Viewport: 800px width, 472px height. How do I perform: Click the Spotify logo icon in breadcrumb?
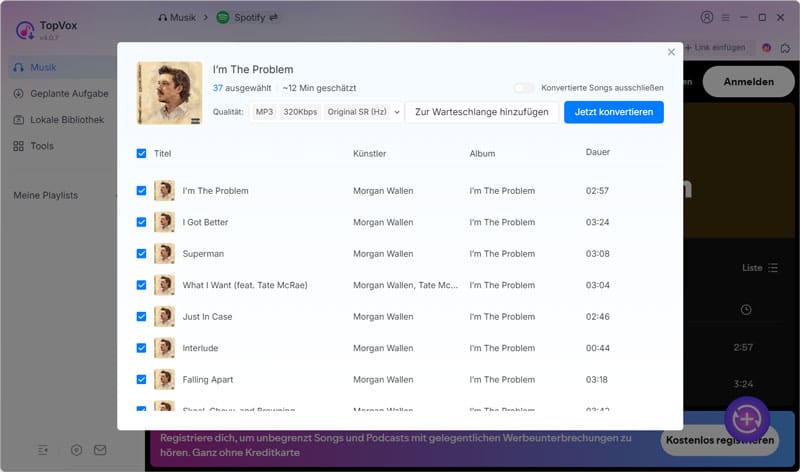pyautogui.click(x=222, y=17)
